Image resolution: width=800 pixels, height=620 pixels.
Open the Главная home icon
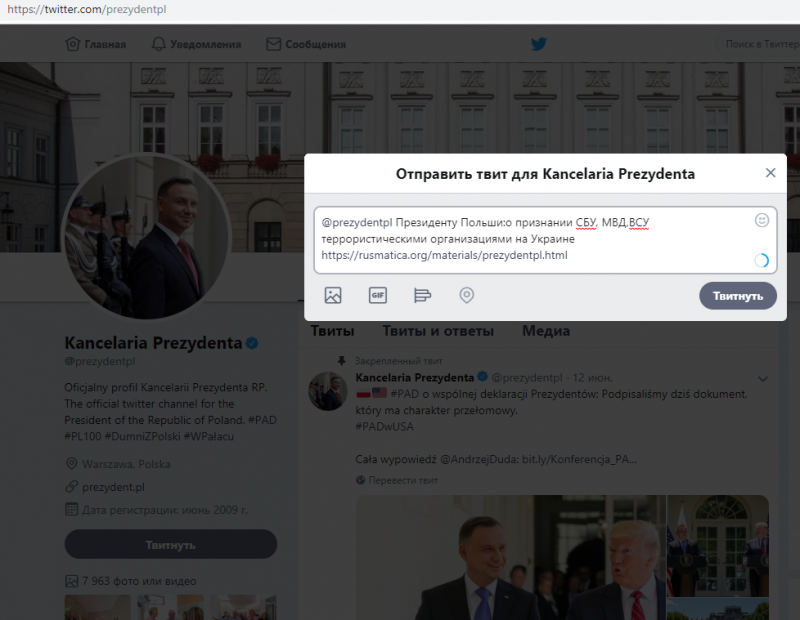pyautogui.click(x=72, y=44)
